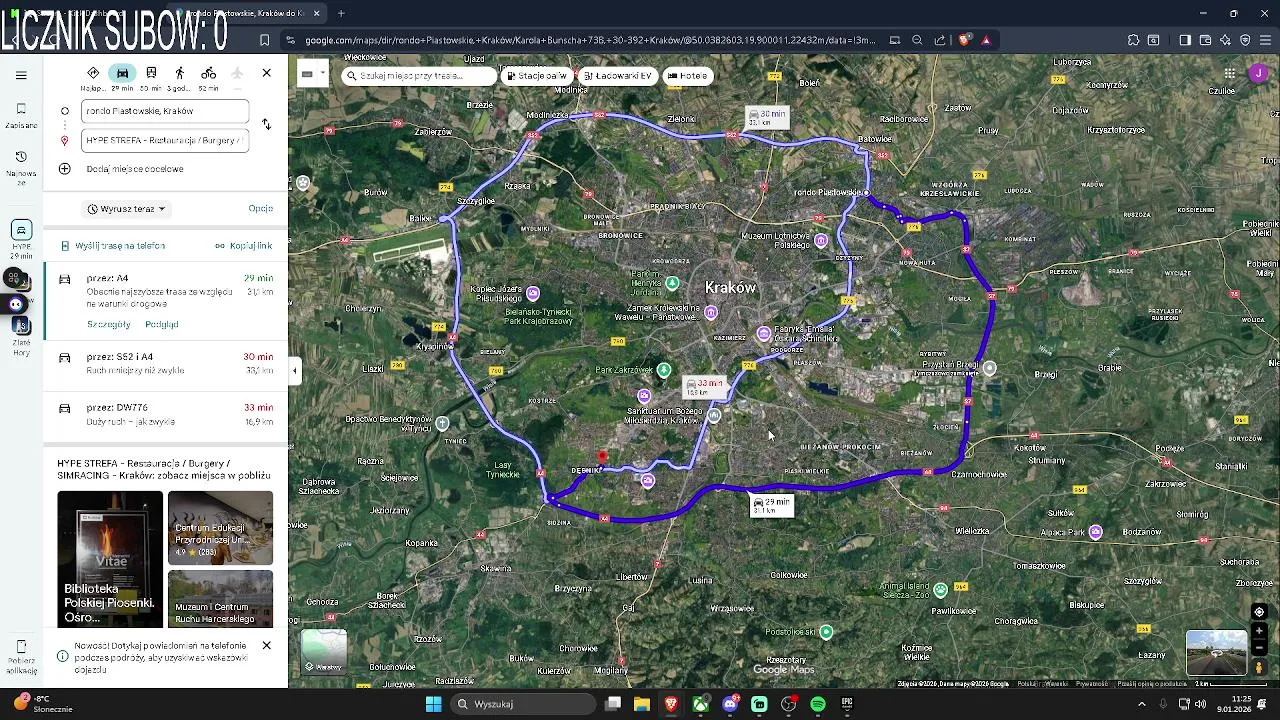The image size is (1280, 720).
Task: Zoom in the map with plus
Action: [1259, 631]
